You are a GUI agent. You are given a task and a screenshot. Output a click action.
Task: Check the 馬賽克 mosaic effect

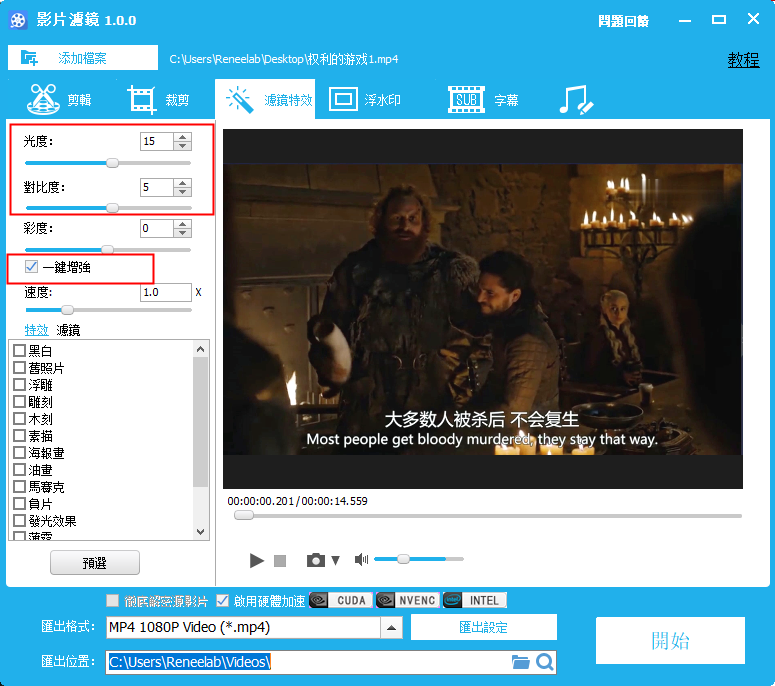20,487
